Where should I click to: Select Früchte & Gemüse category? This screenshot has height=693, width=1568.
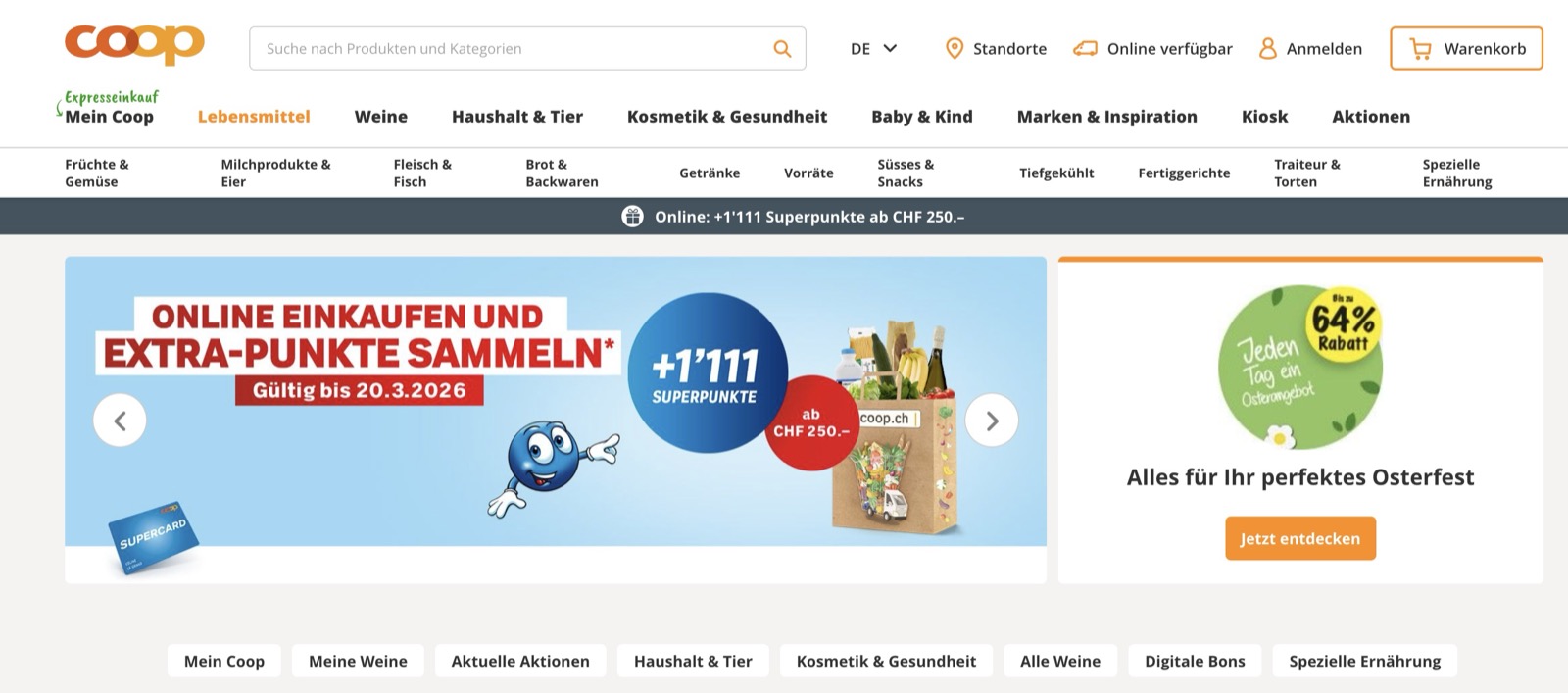(97, 173)
